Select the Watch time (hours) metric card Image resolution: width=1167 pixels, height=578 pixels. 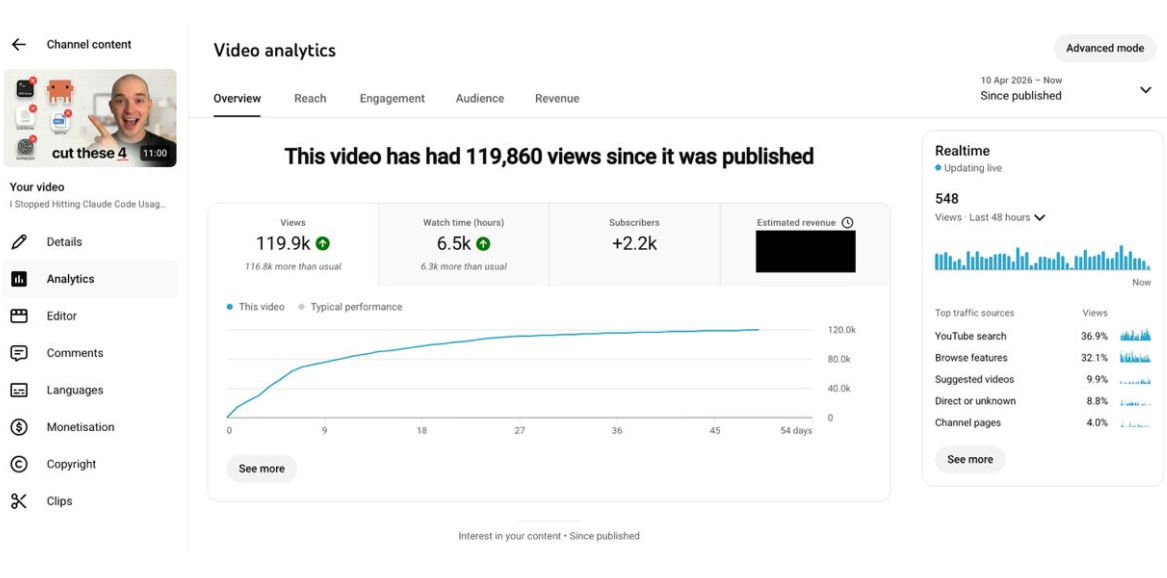464,245
